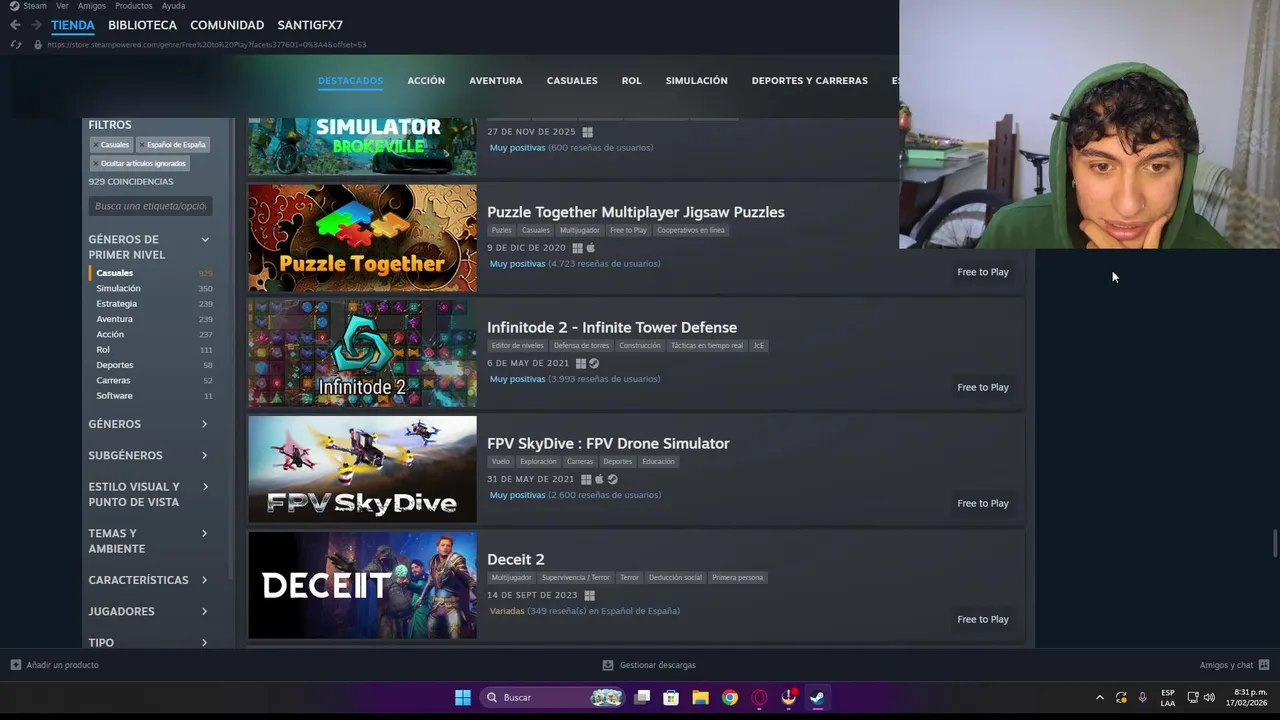Open the Deceit 2 title link
This screenshot has height=720, width=1280.
click(x=515, y=560)
